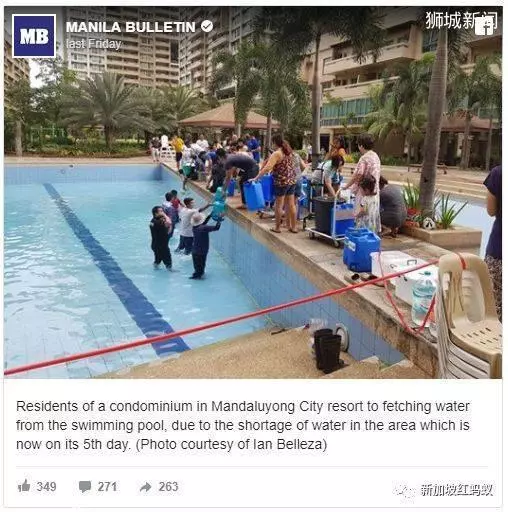Like the post with thumbs-up icon
The image size is (508, 512).
[x=24, y=486]
